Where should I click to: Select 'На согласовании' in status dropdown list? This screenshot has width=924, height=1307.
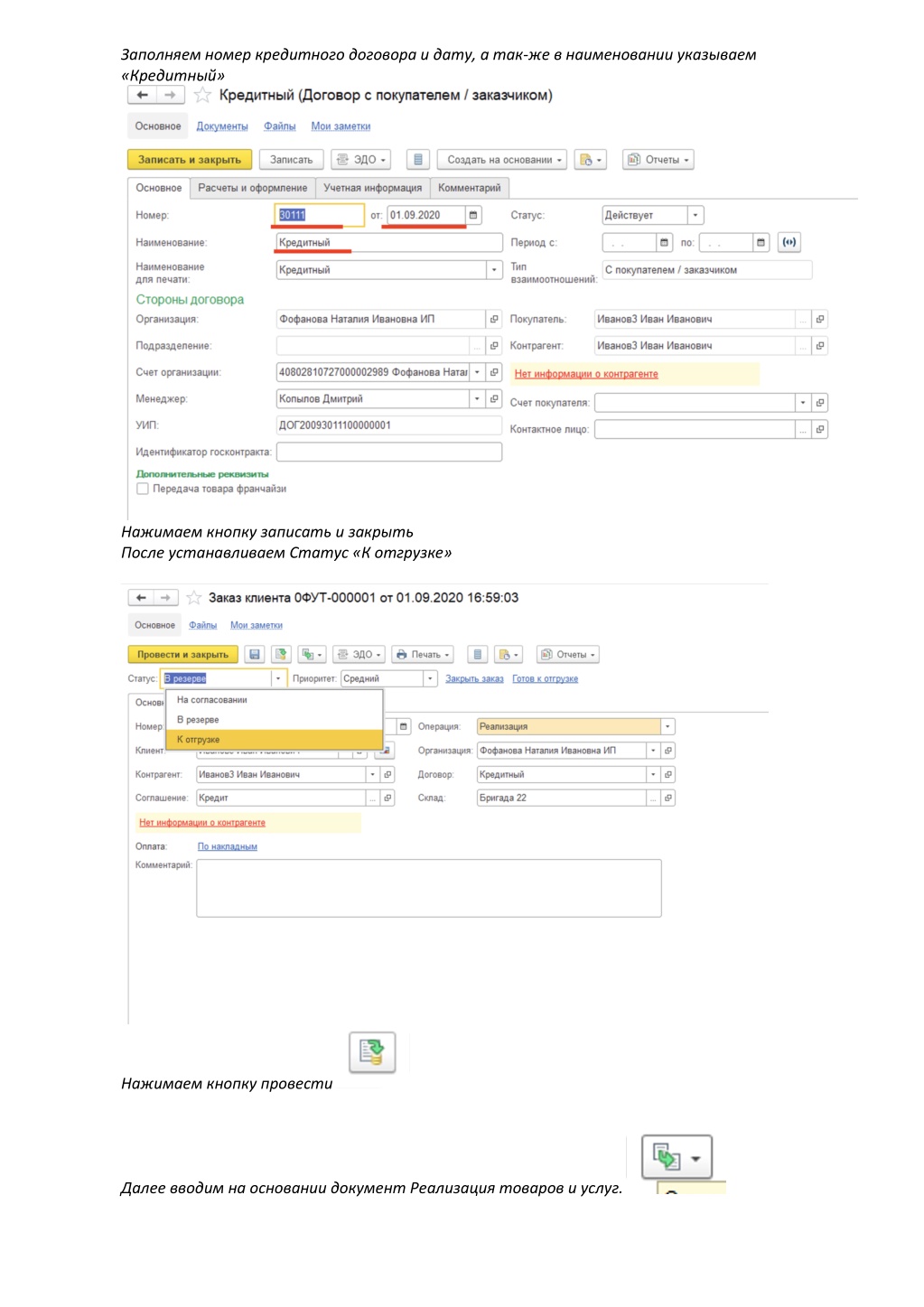(x=275, y=700)
